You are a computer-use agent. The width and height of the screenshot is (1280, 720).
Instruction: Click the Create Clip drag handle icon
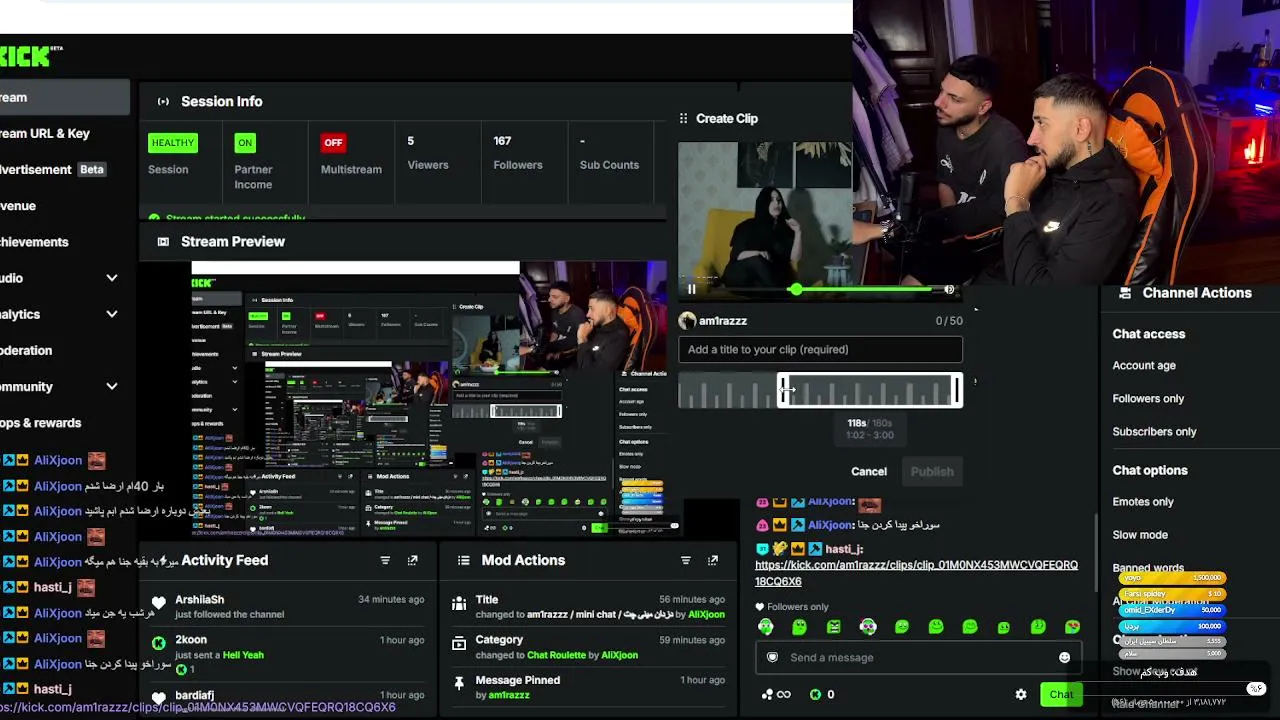(x=684, y=118)
